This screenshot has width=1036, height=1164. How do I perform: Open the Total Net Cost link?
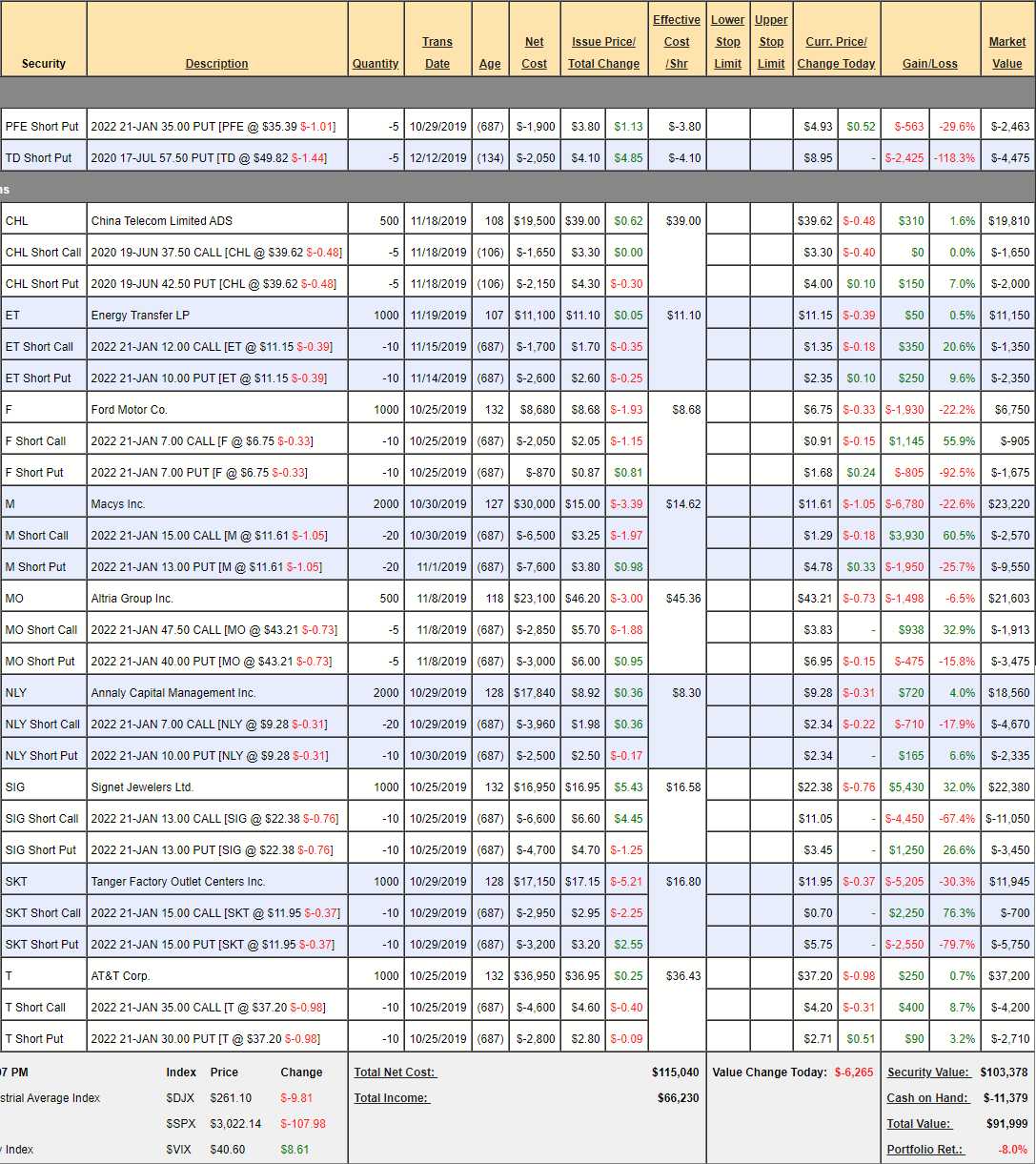click(x=395, y=1072)
